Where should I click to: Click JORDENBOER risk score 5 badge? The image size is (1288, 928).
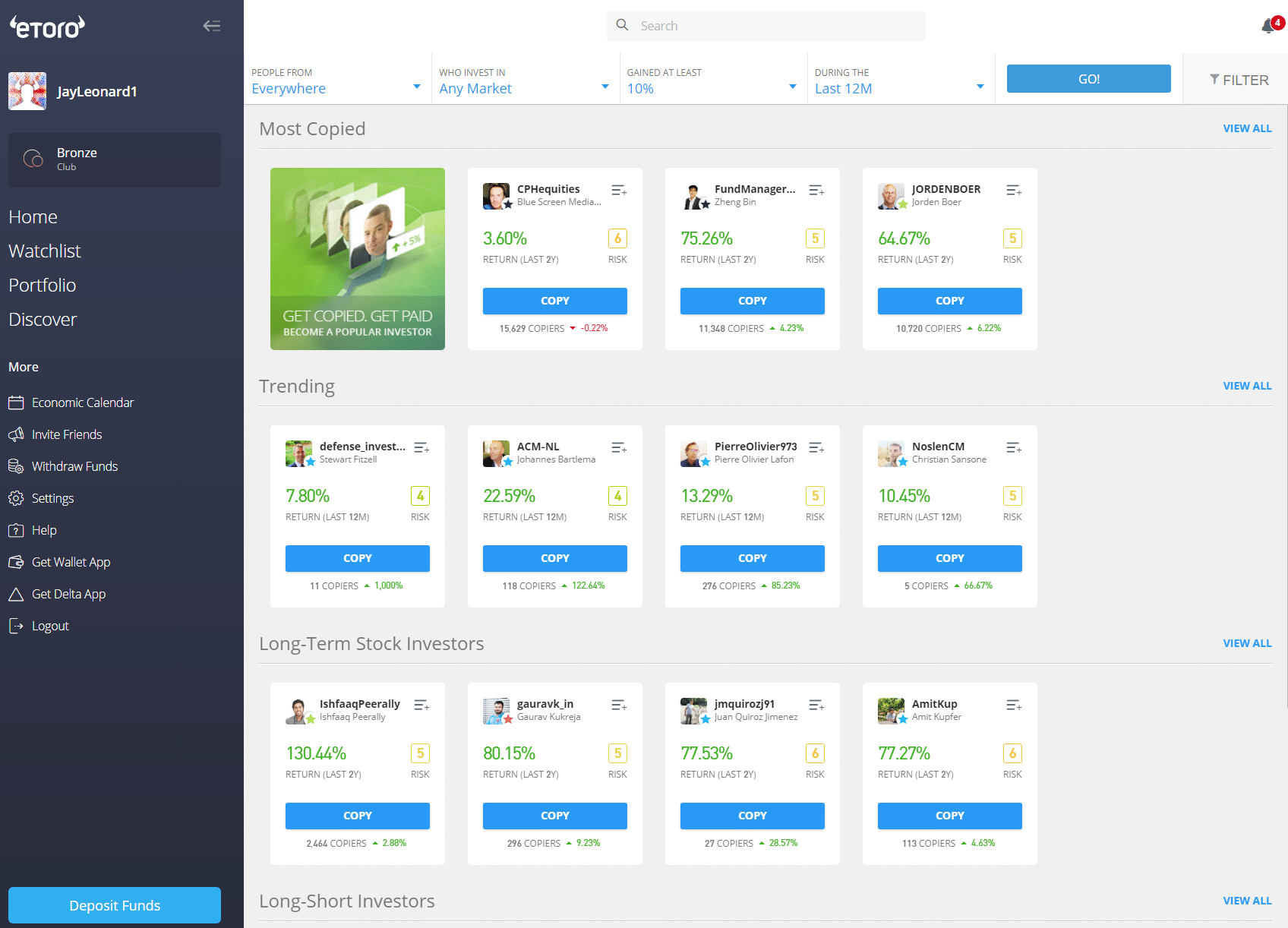1012,238
